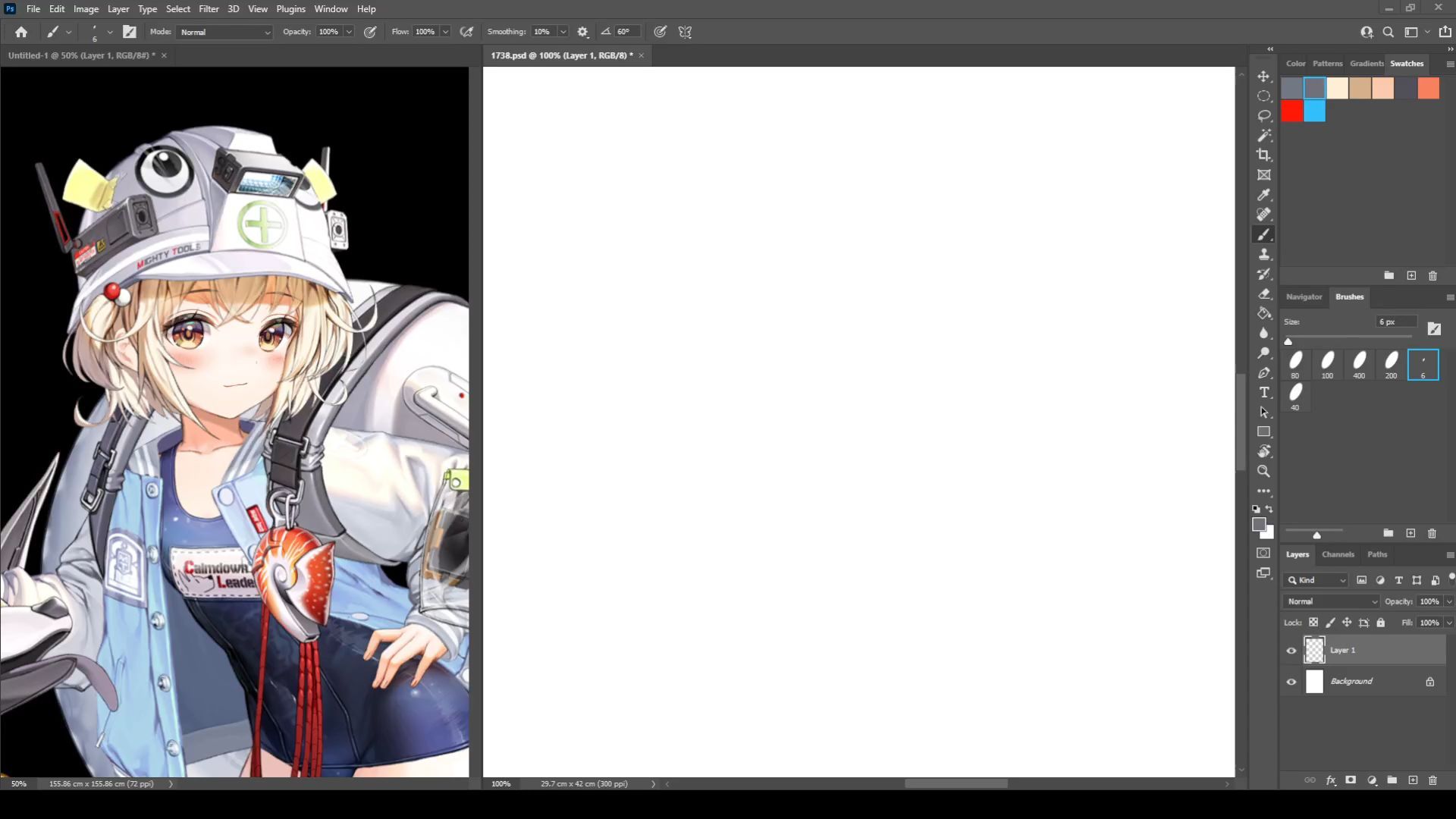The image size is (1456, 819).
Task: Select the Eyedropper tool
Action: [x=1263, y=195]
